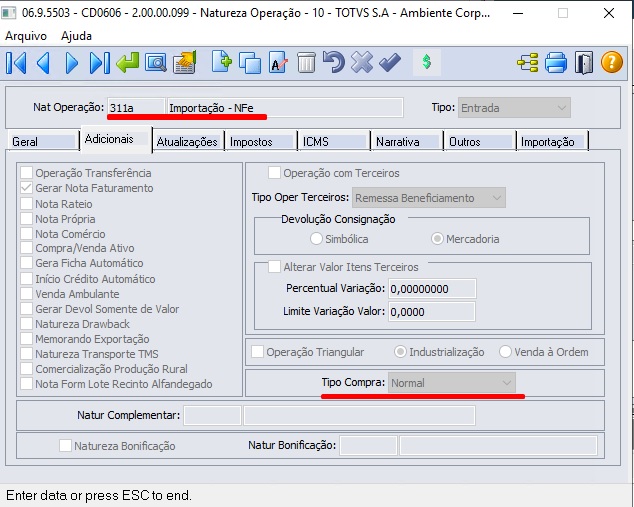Switch to the Importação tab
This screenshot has width=634, height=507.
pos(552,142)
